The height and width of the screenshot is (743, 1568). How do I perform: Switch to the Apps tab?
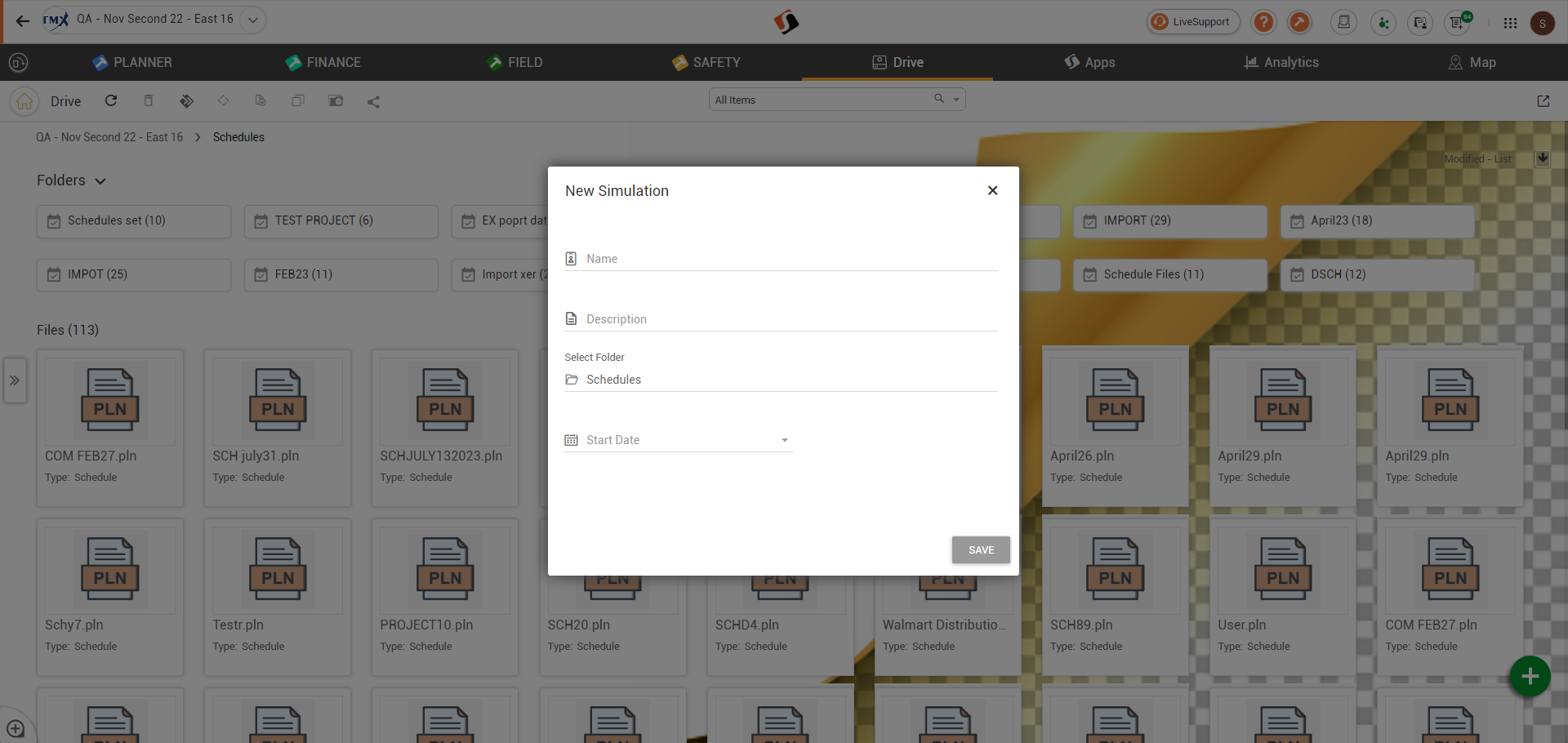[x=1089, y=62]
